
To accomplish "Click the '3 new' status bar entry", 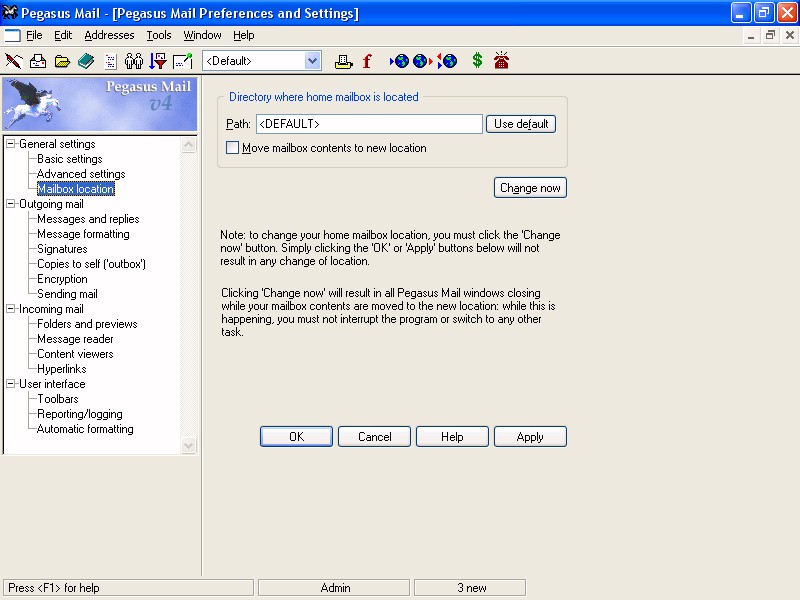I will [470, 588].
